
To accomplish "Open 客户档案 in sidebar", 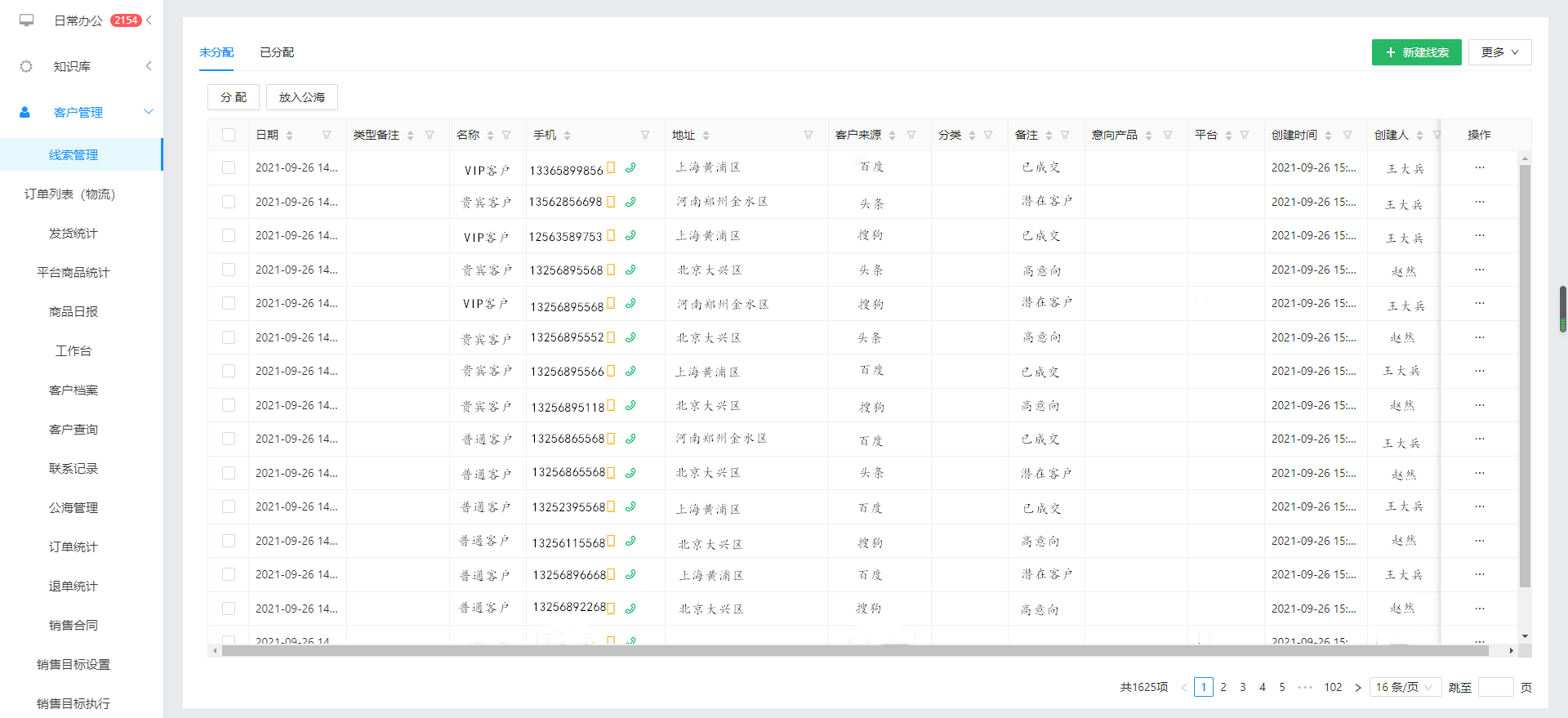I will (x=73, y=390).
